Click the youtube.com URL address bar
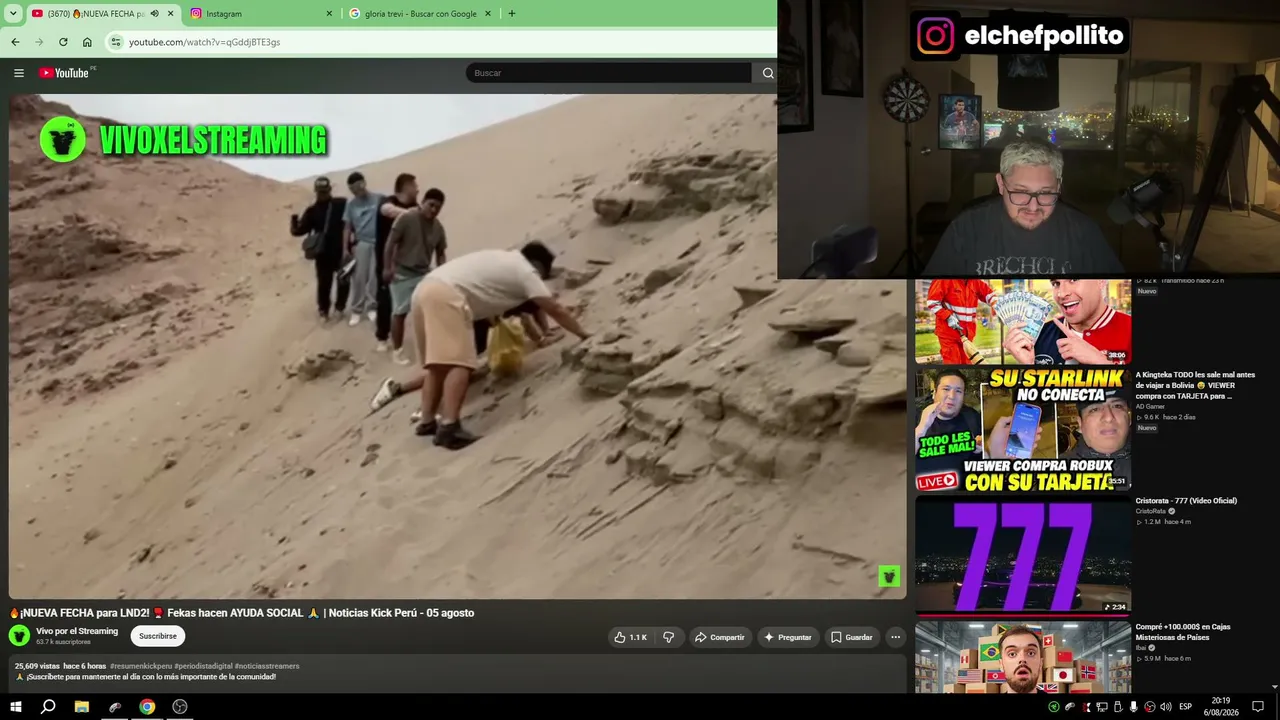 [440, 42]
